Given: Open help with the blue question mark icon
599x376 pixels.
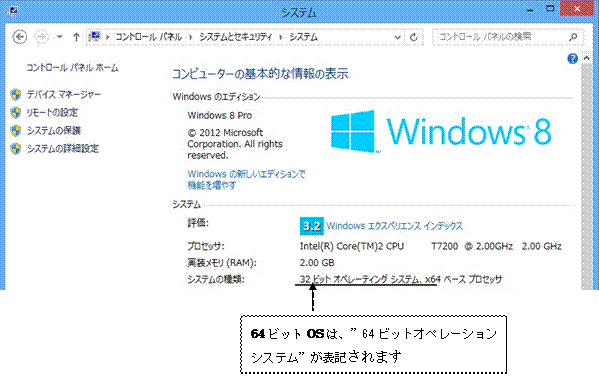Looking at the screenshot, I should tap(572, 58).
